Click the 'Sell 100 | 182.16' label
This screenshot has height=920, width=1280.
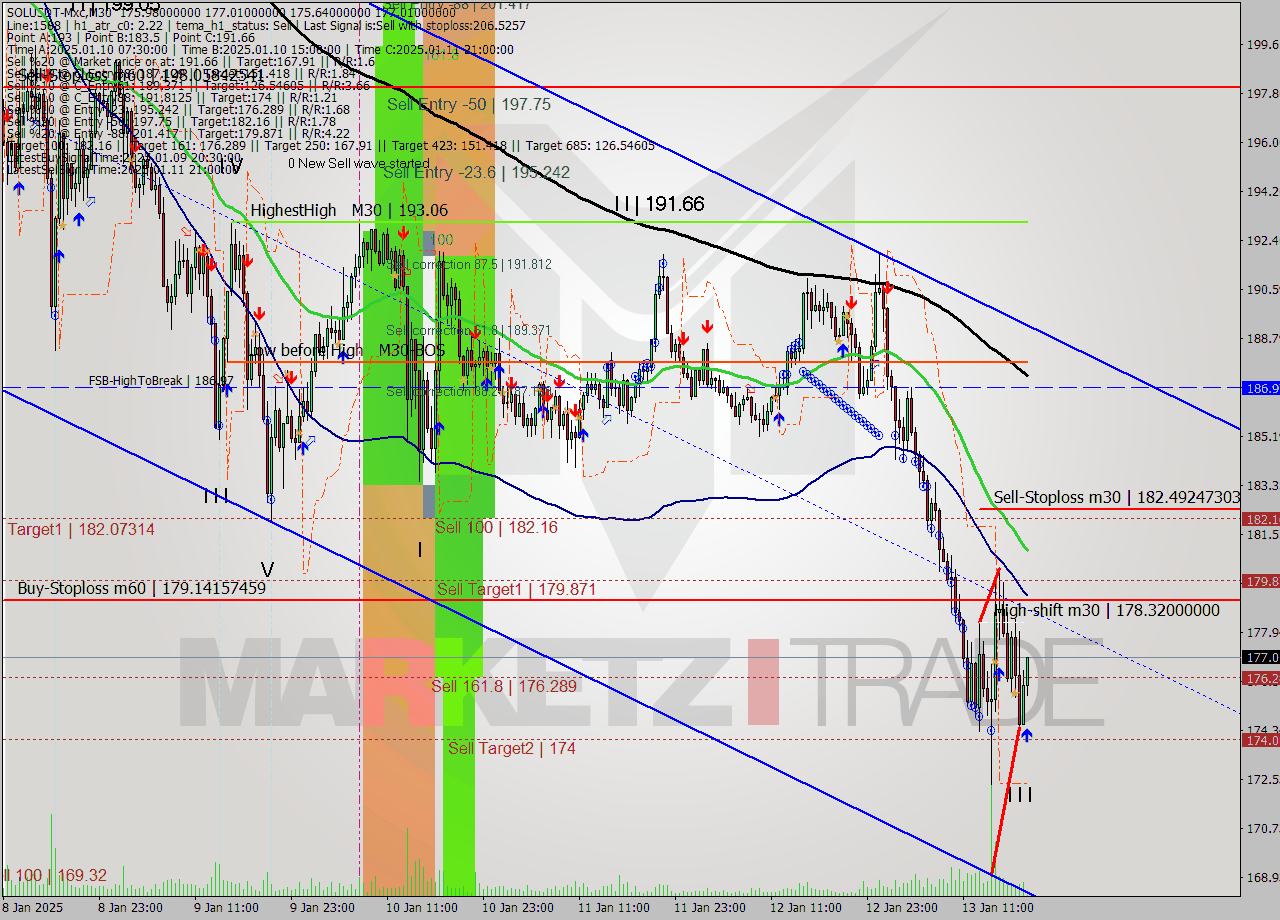496,527
